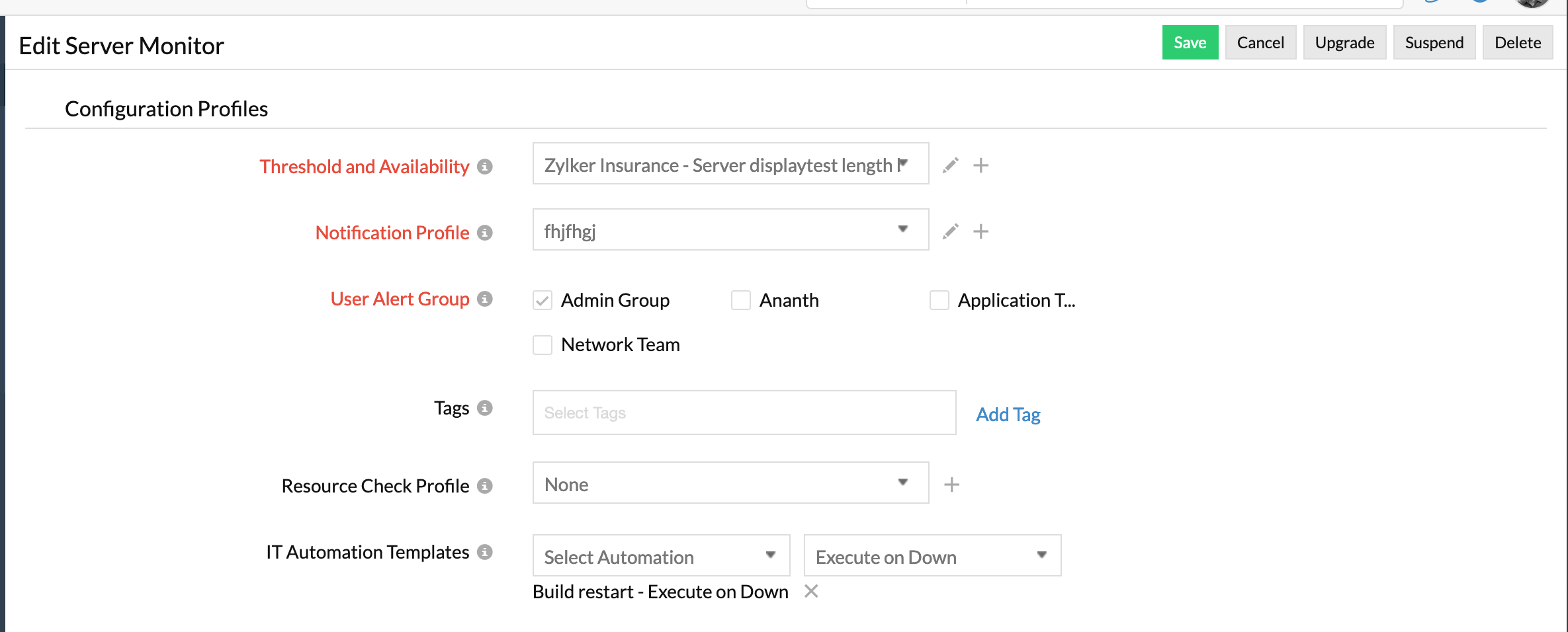Click the edit pencil for Threshold and Availability
The width and height of the screenshot is (1568, 632).
pos(951,165)
